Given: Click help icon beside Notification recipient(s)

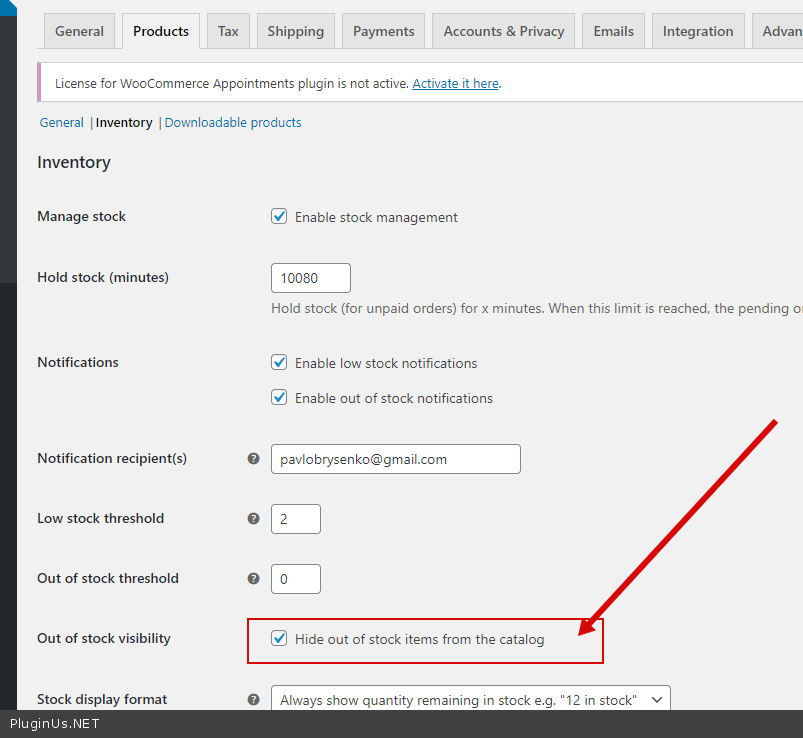Looking at the screenshot, I should [x=253, y=459].
